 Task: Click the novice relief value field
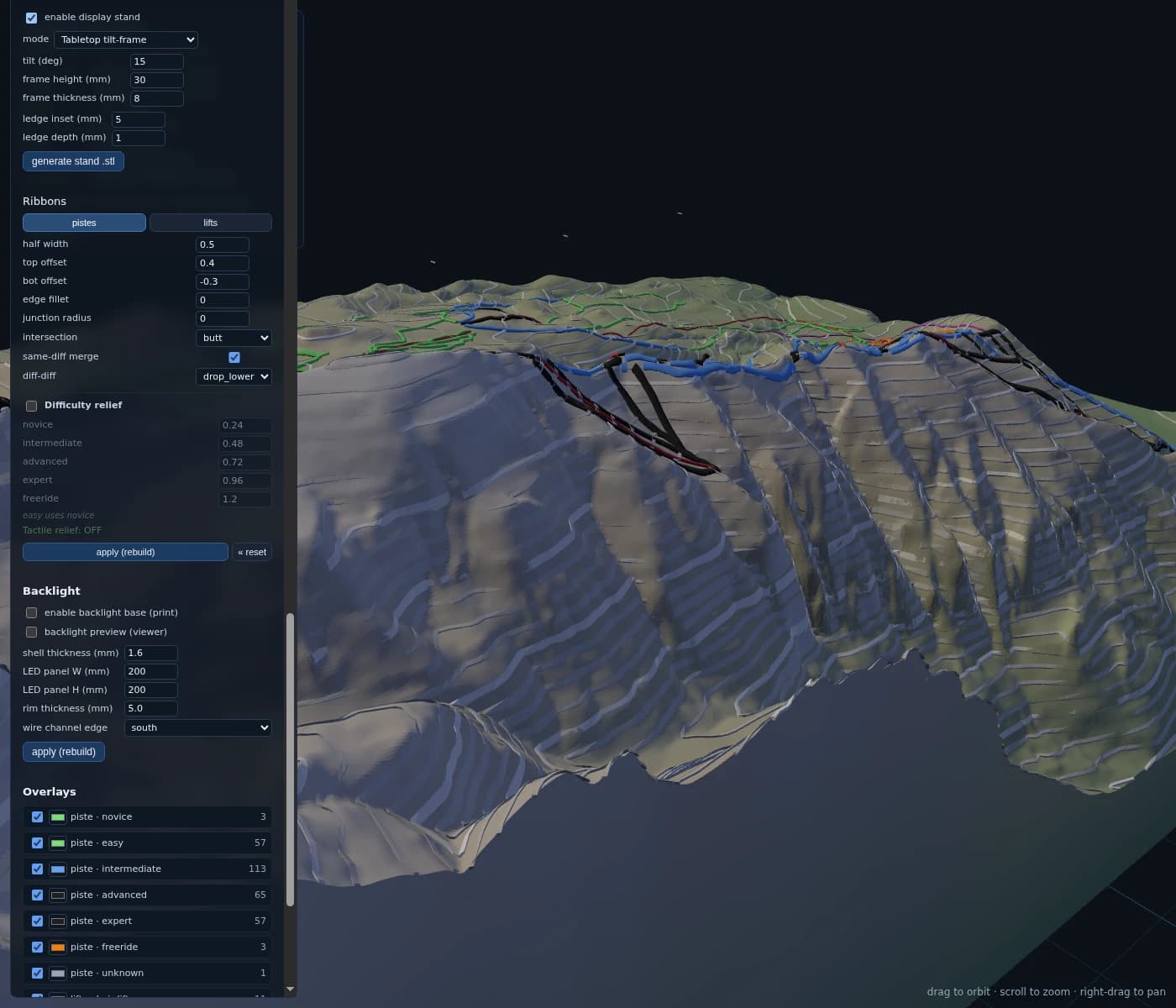pyautogui.click(x=245, y=425)
